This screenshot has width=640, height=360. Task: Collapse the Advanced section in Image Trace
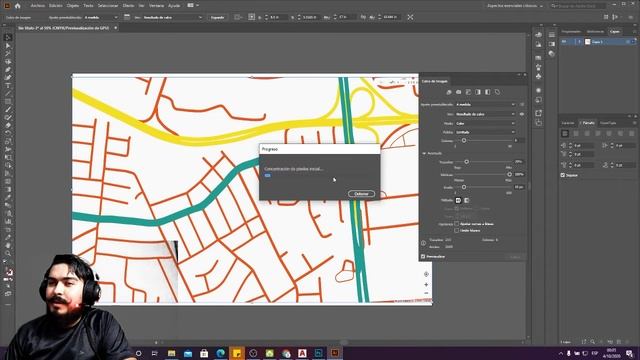coord(424,153)
